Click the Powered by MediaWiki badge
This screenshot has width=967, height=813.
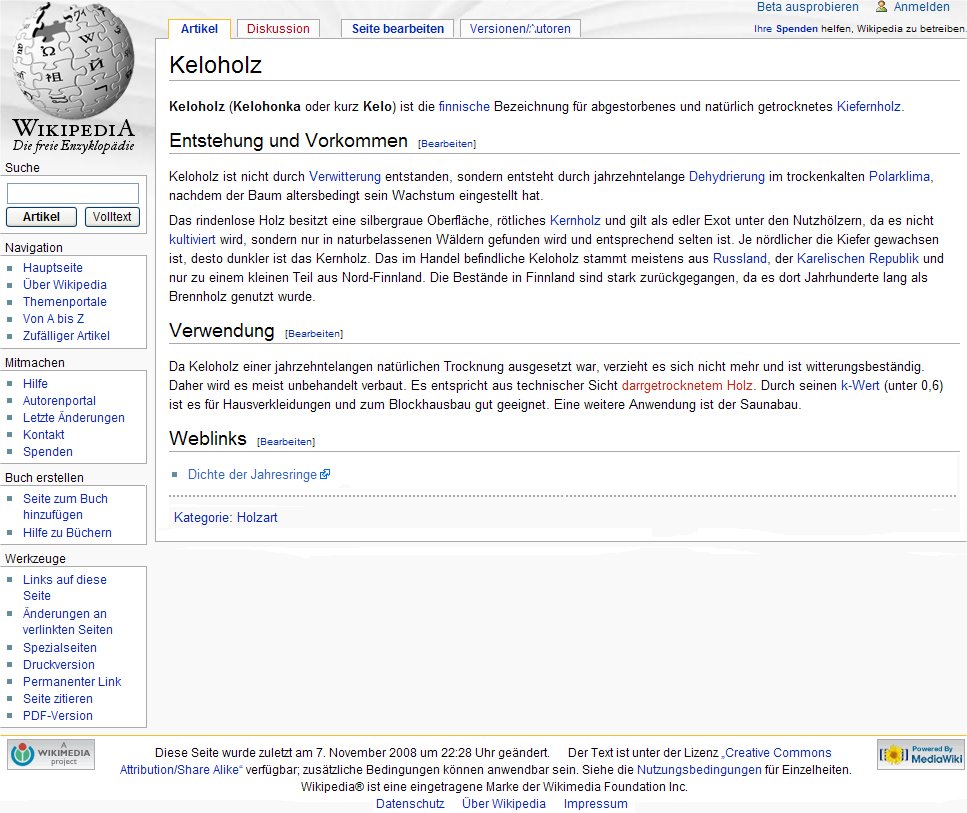coord(920,754)
